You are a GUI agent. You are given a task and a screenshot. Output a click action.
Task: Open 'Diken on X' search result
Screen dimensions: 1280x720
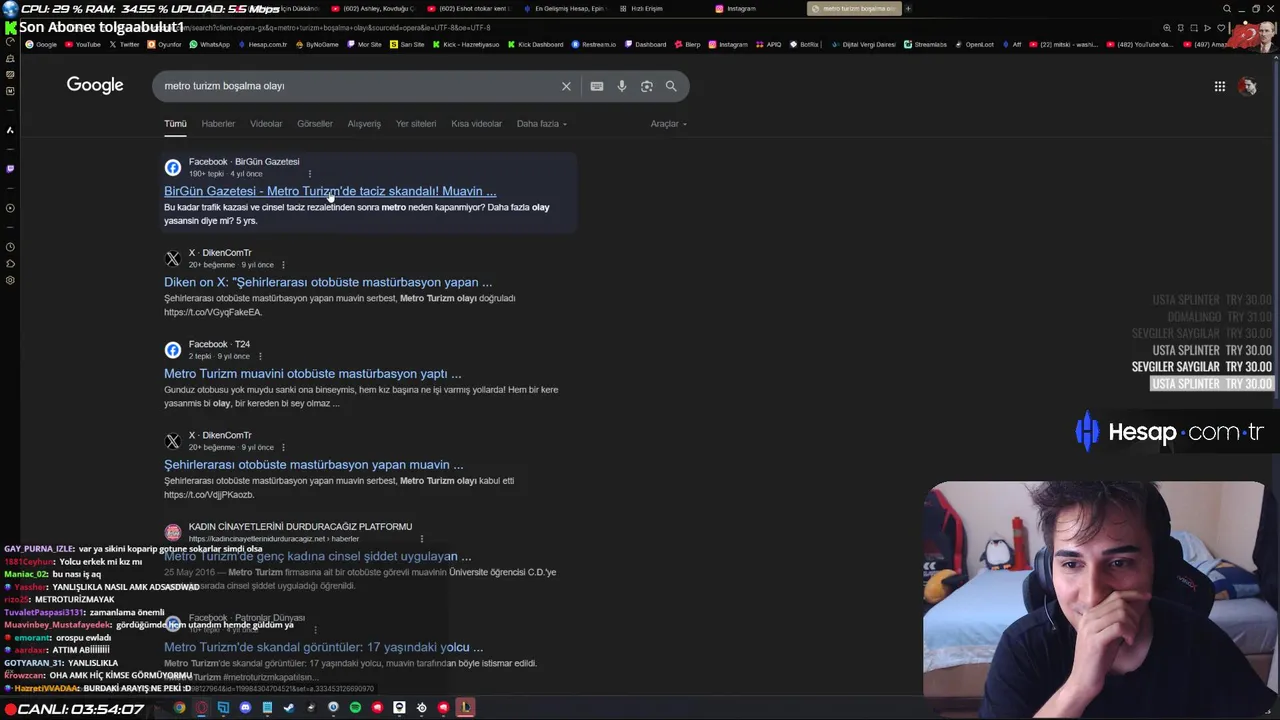(328, 282)
